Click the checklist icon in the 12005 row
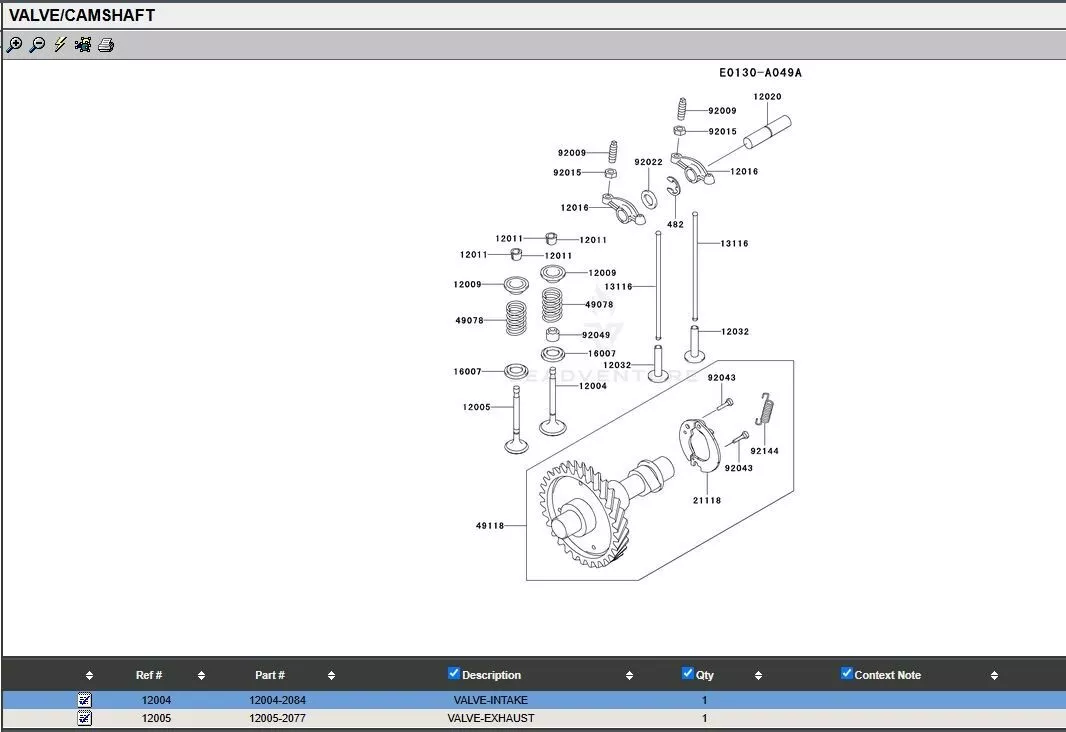Viewport: 1066px width, 732px height. point(85,718)
